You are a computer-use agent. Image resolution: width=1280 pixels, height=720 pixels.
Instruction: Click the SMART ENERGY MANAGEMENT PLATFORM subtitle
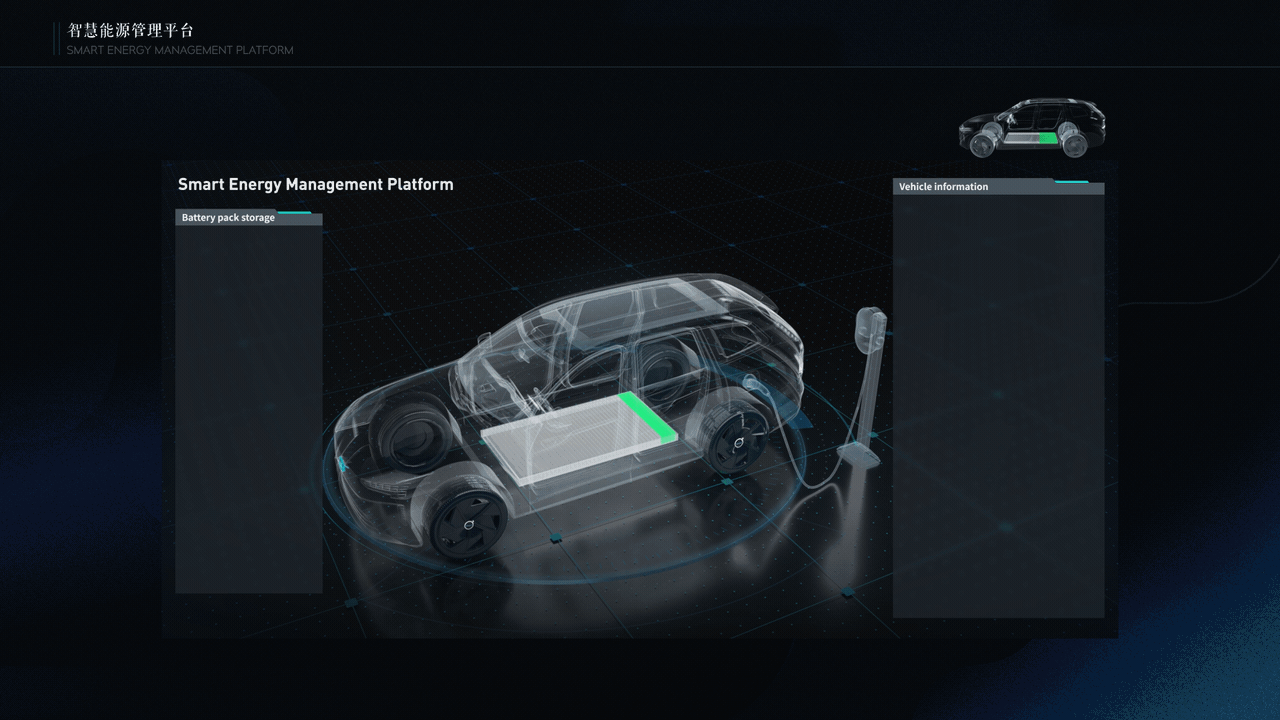[180, 50]
